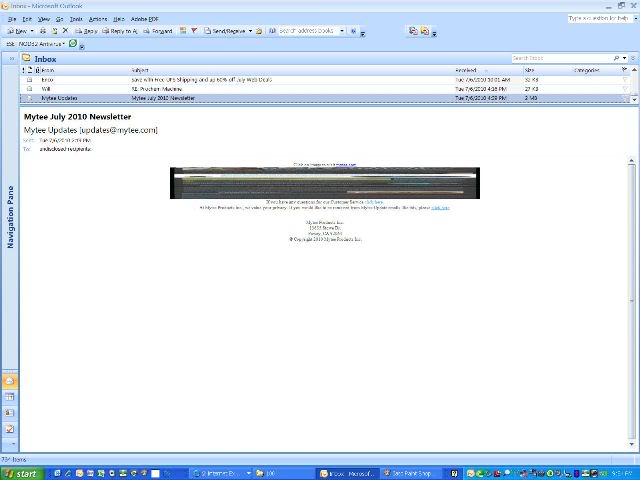Open the unsubscribe click here link
The width and height of the screenshot is (640, 480).
pos(440,208)
